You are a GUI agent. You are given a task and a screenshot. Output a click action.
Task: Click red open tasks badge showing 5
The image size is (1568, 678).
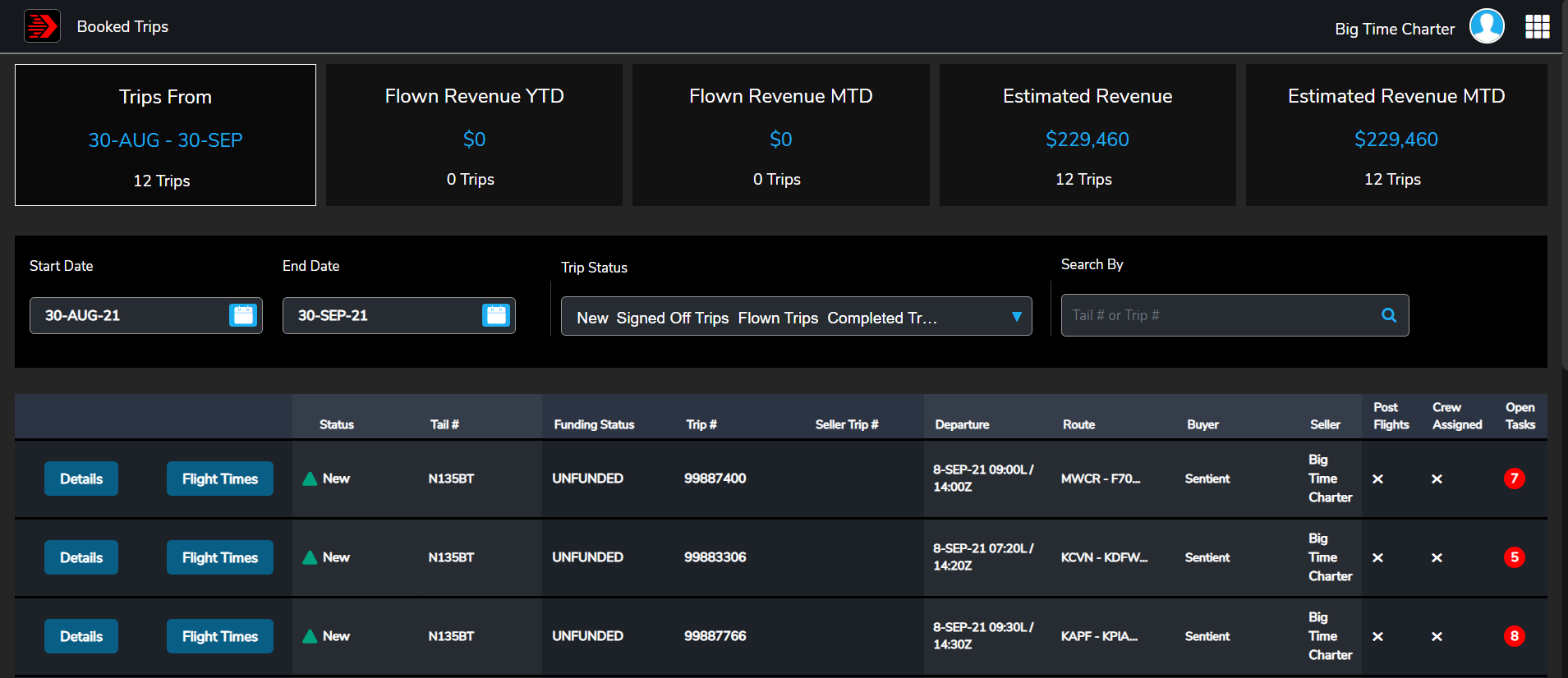pos(1514,557)
